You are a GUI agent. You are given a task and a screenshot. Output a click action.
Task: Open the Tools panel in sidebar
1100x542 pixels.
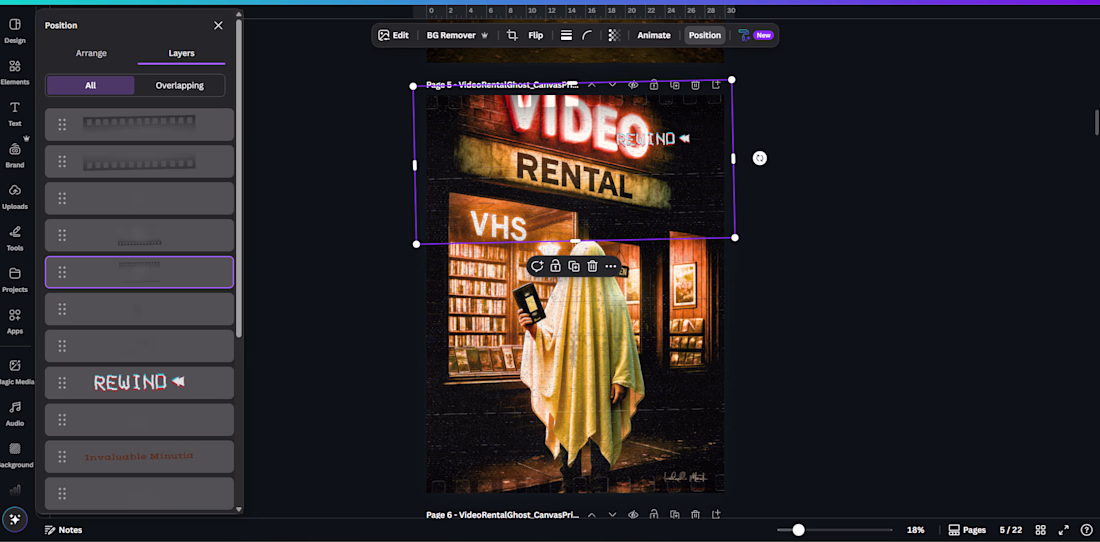coord(15,238)
